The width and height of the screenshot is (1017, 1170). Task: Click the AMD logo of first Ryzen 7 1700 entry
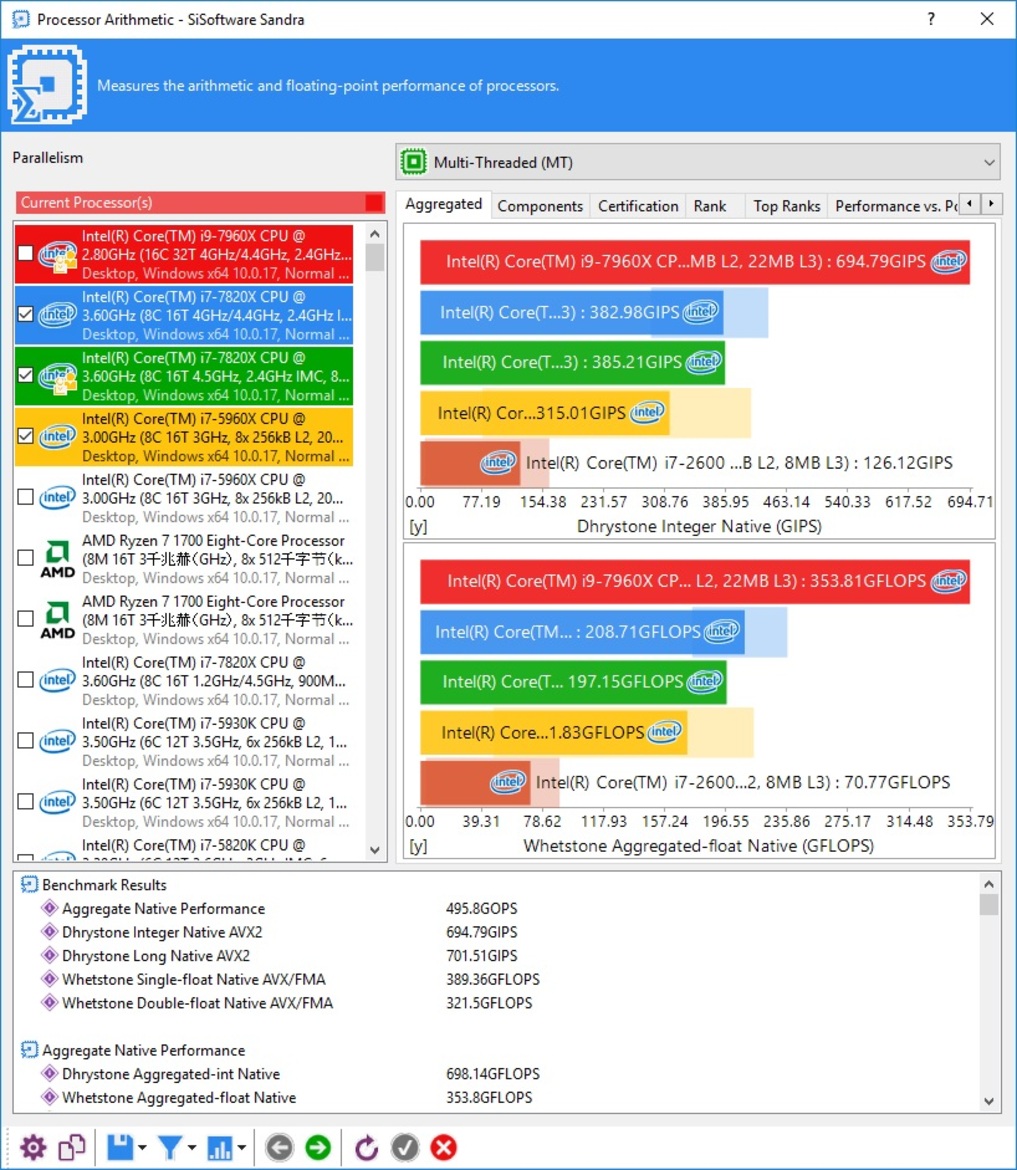coord(57,557)
